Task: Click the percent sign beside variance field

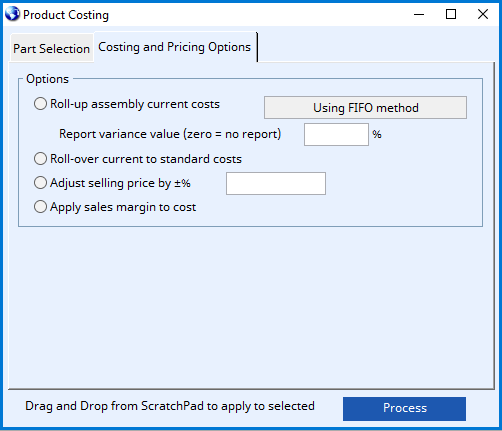Action: [377, 134]
